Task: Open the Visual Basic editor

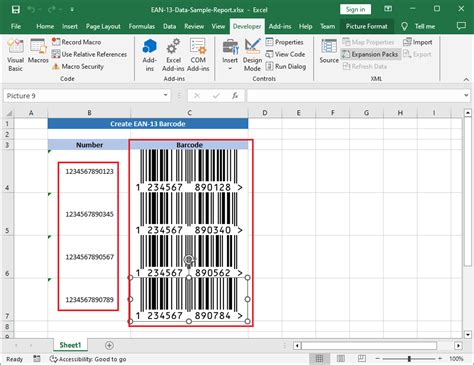Action: pyautogui.click(x=15, y=55)
